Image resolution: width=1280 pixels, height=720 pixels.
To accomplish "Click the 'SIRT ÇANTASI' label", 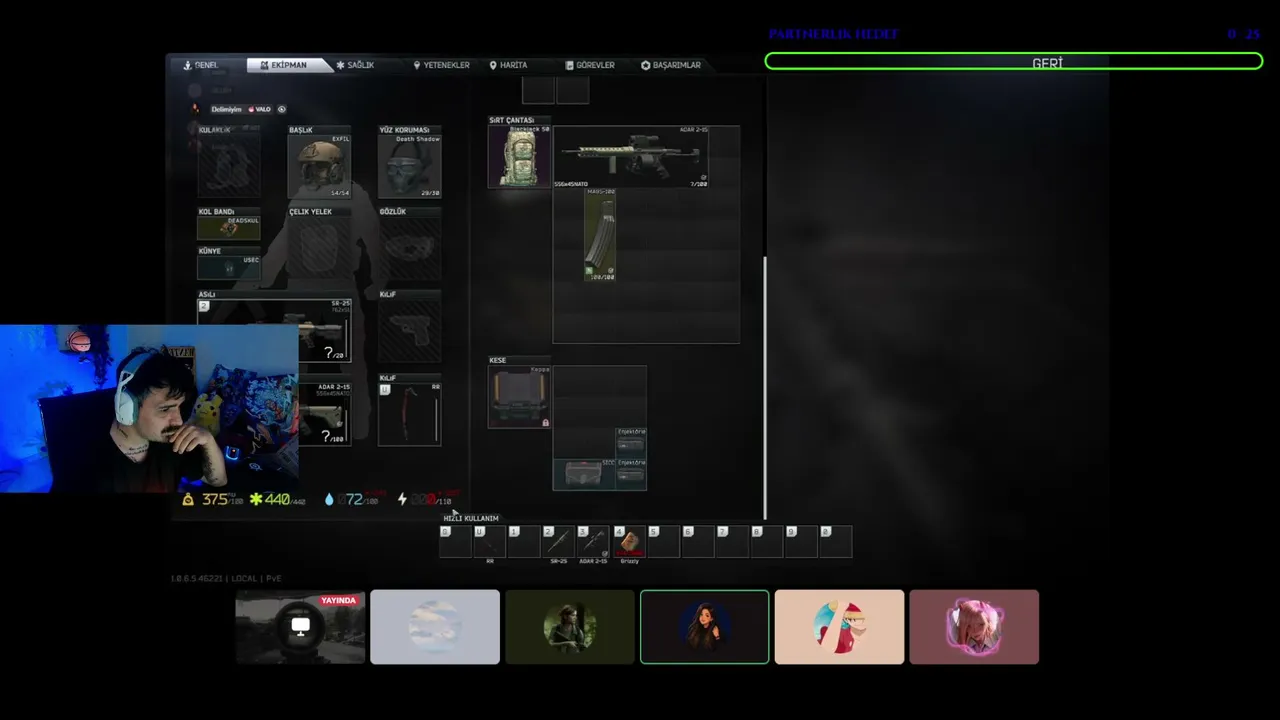I will tap(512, 120).
